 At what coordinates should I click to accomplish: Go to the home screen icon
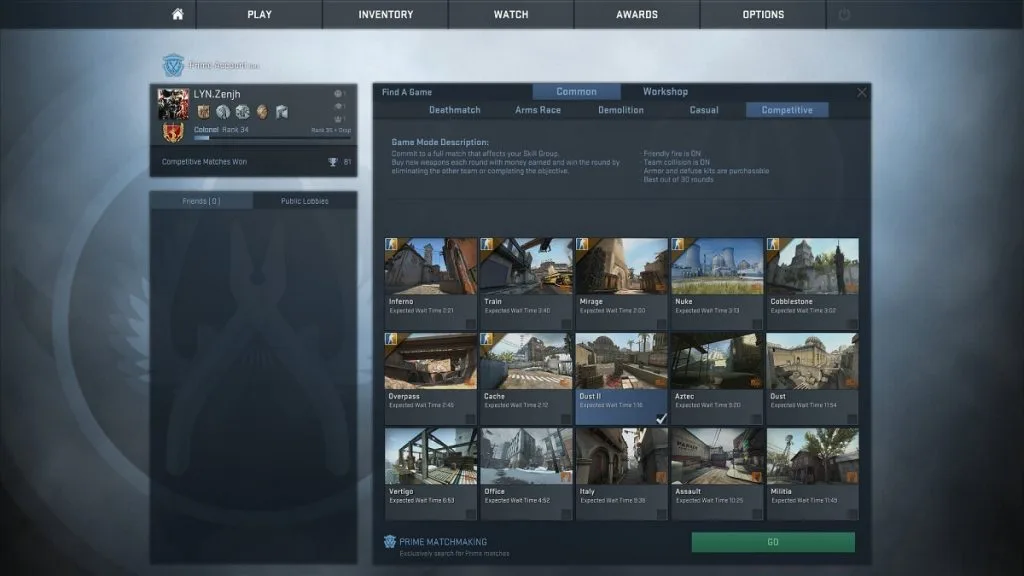click(178, 14)
